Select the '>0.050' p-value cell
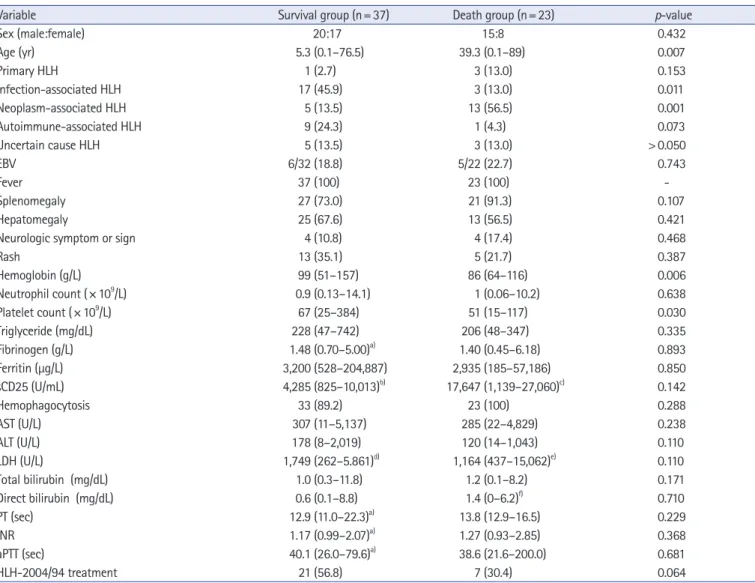The height and width of the screenshot is (583, 755). (667, 145)
